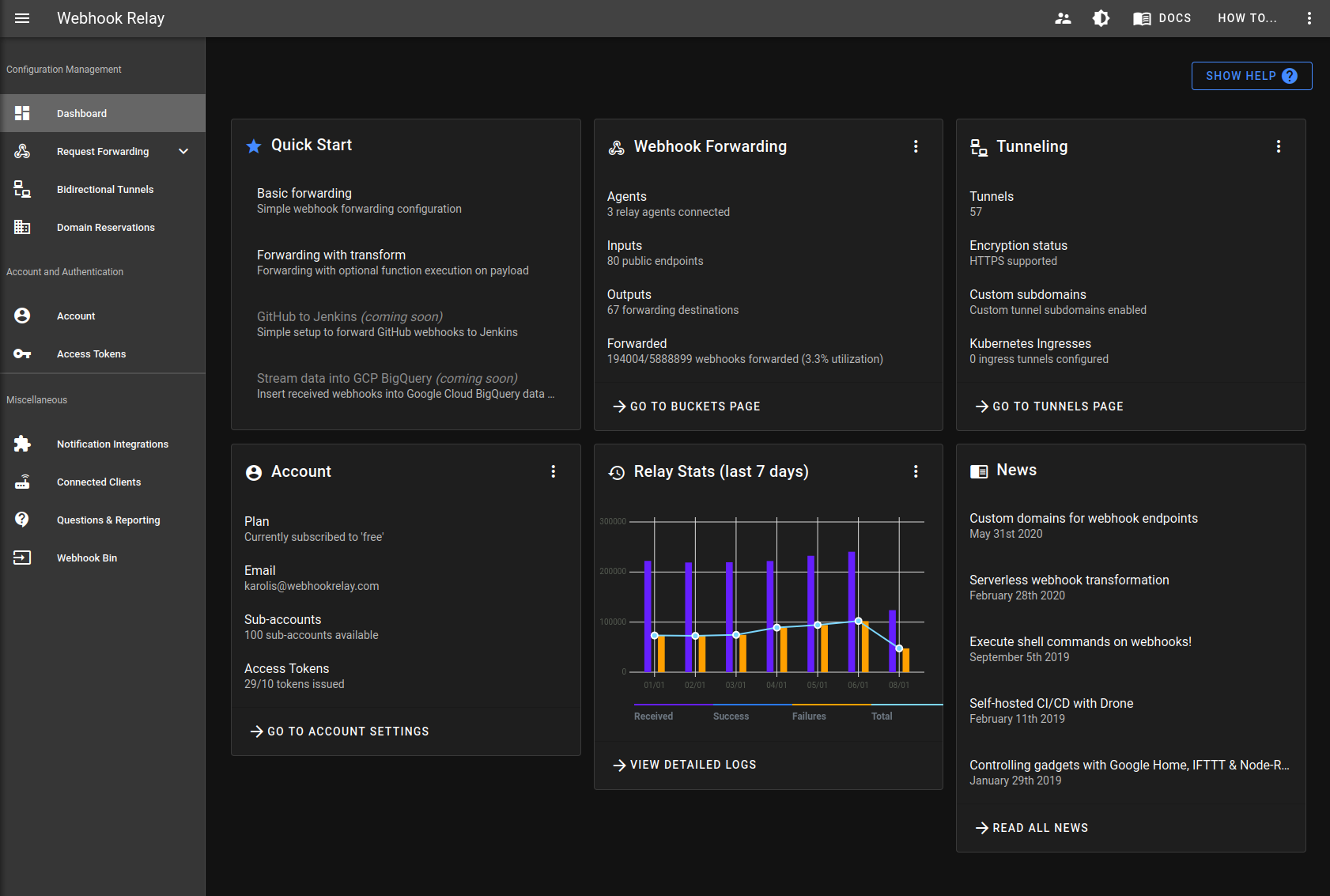This screenshot has width=1330, height=896.
Task: Open Connected Clients from the sidebar
Action: (x=98, y=482)
